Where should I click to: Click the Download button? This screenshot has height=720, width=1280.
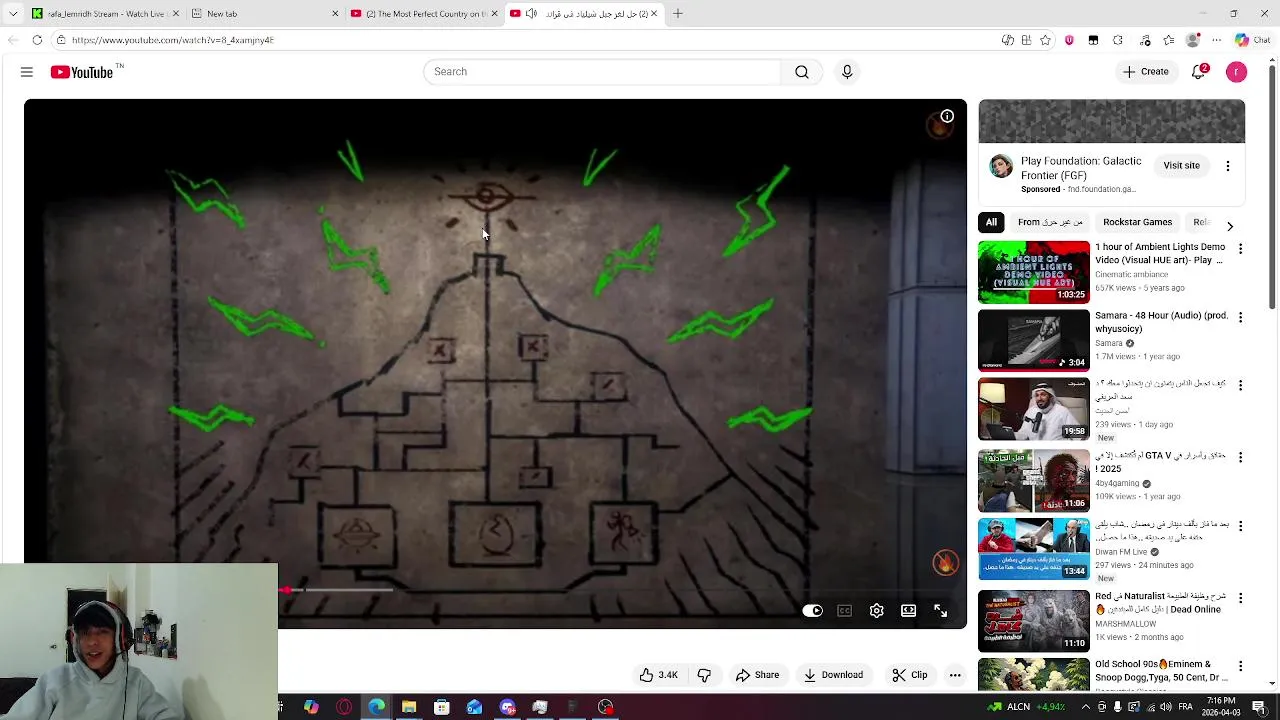tap(832, 675)
